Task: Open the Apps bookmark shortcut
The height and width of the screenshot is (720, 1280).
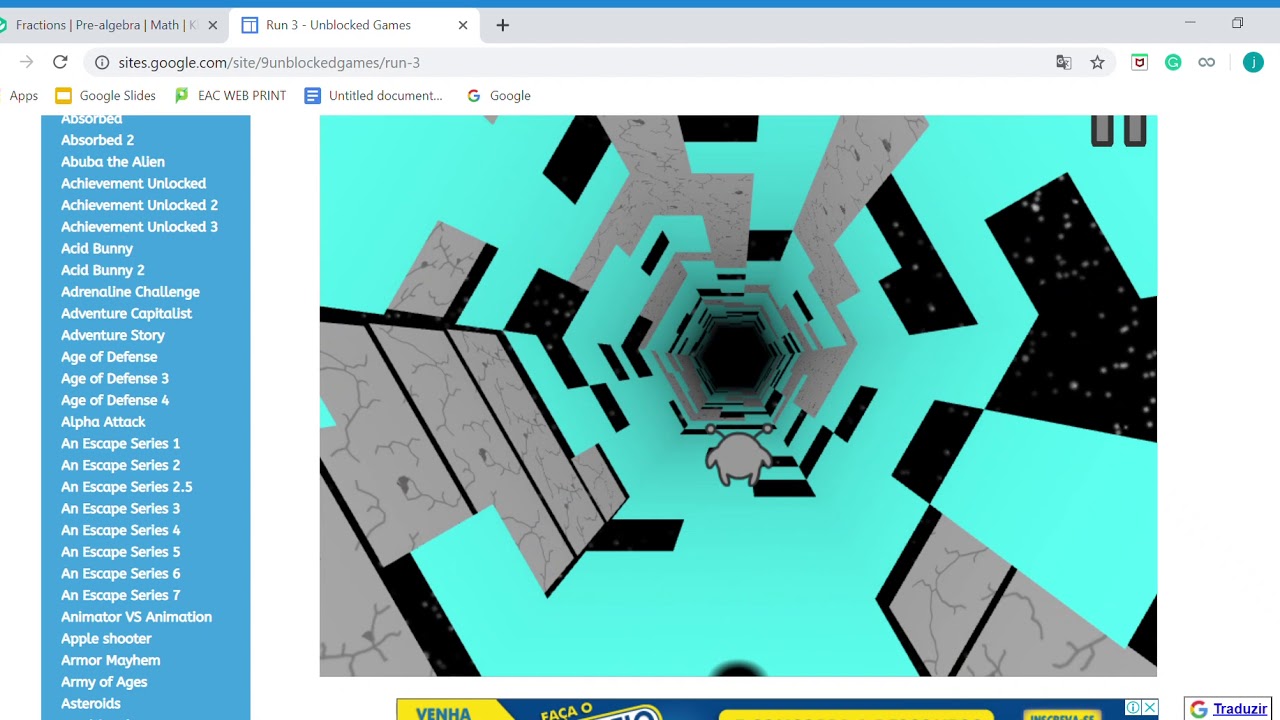Action: (x=23, y=96)
